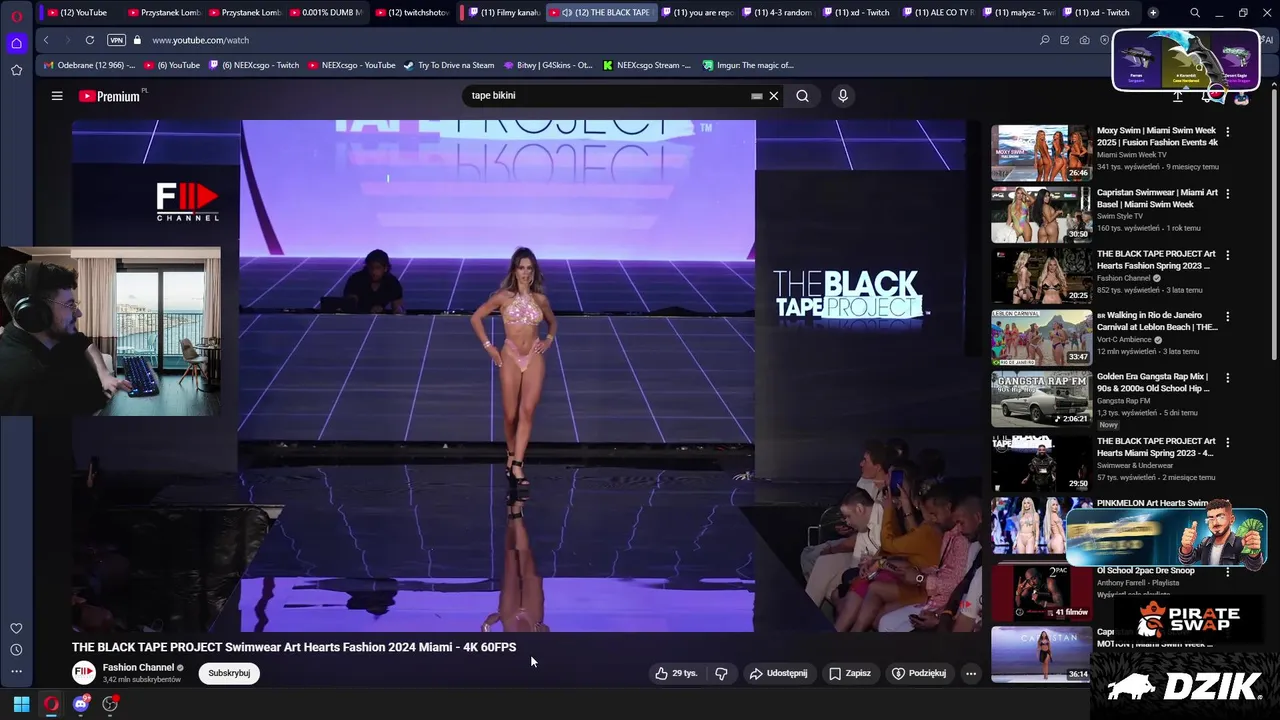Like the video with thumbs-up 29 tys.

pyautogui.click(x=676, y=673)
